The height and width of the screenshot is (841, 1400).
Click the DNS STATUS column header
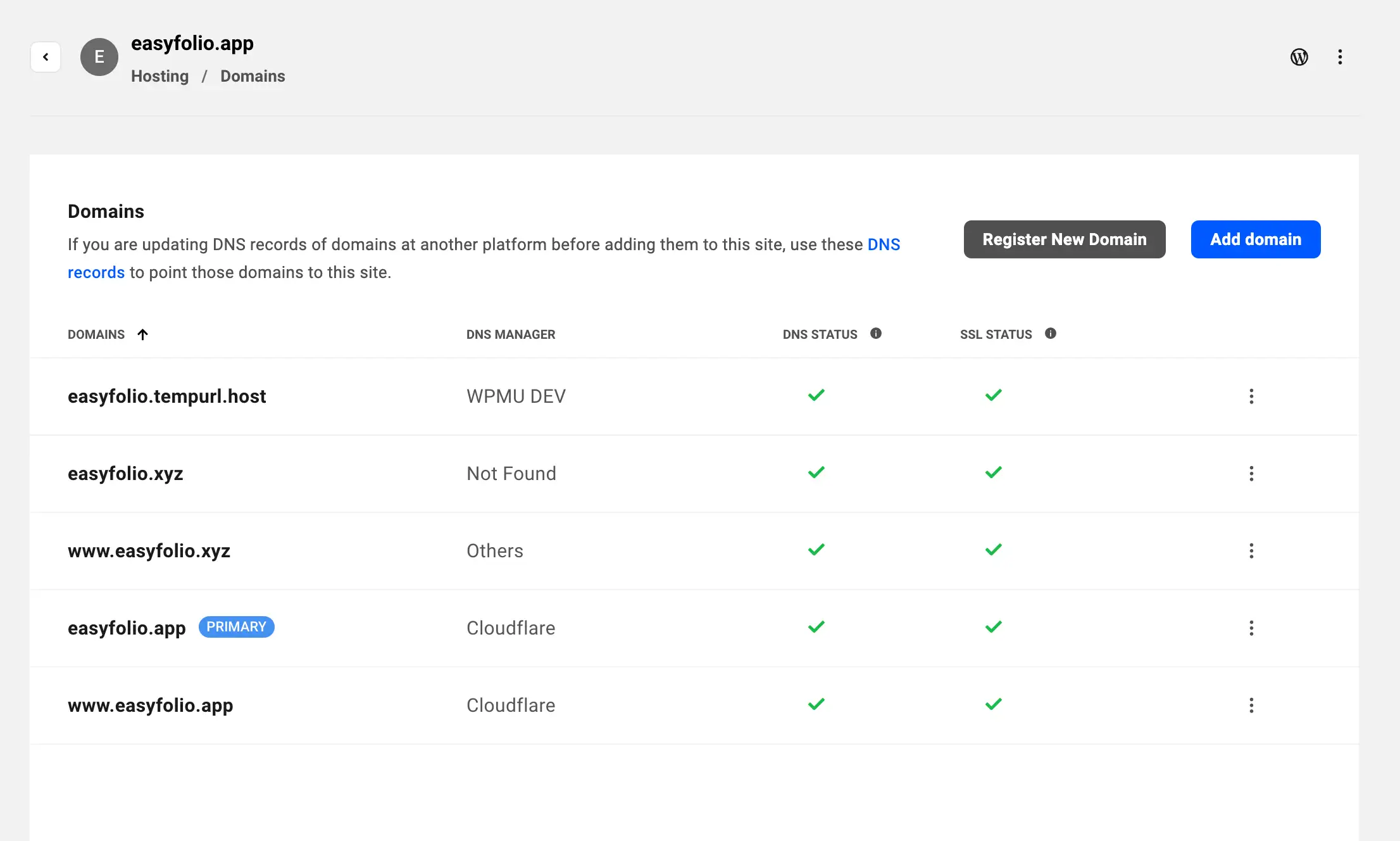820,334
